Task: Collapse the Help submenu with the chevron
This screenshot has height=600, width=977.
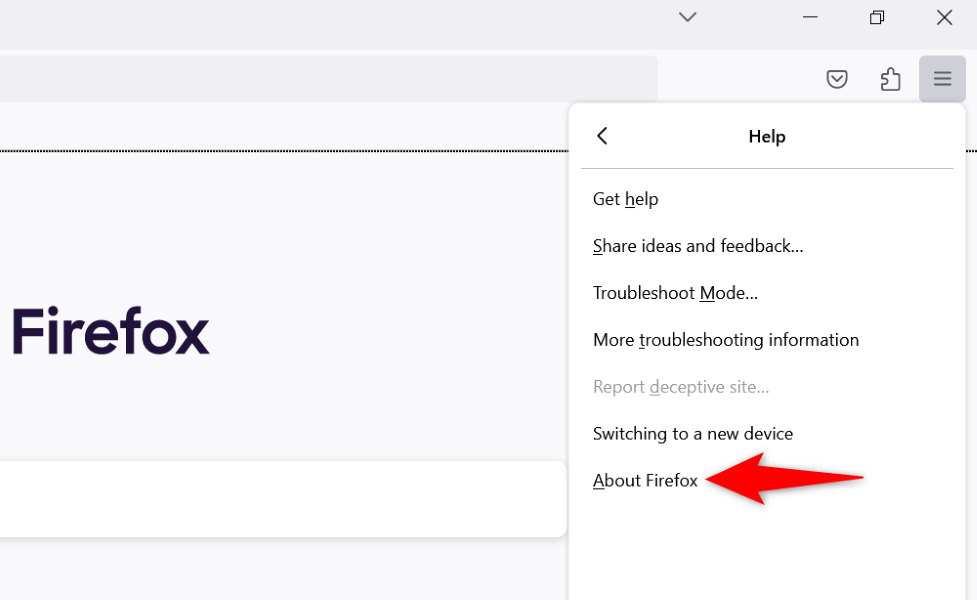Action: pos(602,135)
